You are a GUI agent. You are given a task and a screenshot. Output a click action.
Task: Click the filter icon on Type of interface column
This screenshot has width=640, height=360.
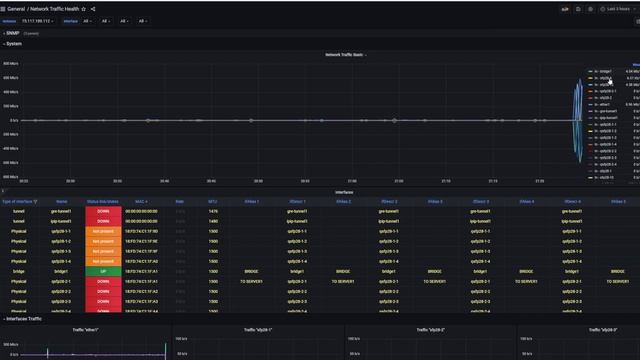pyautogui.click(x=36, y=202)
